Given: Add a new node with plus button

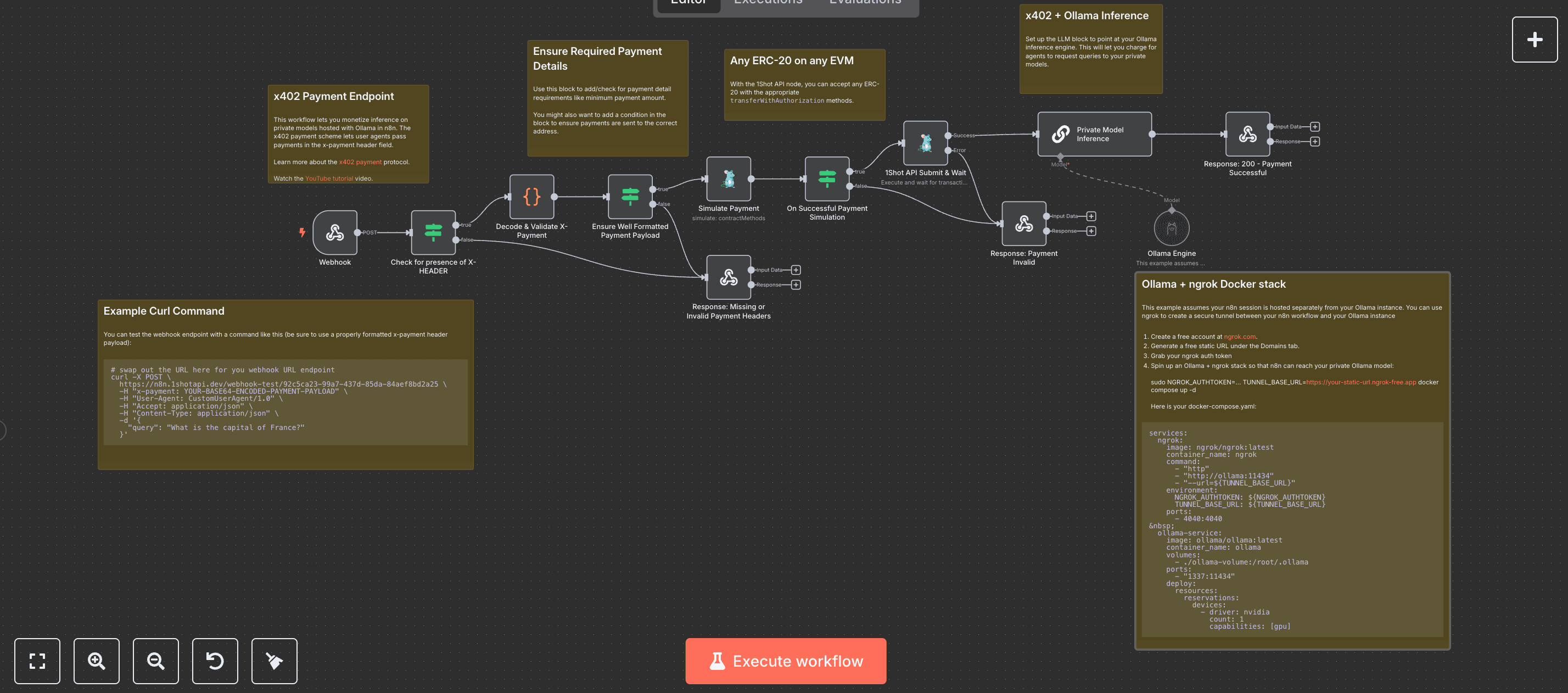Looking at the screenshot, I should click(x=1535, y=40).
